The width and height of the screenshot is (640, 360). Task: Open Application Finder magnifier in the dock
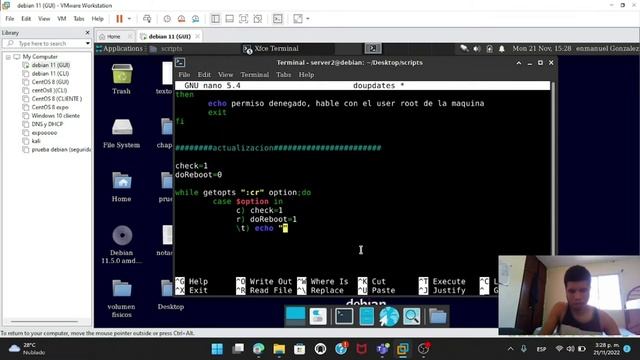pos(411,316)
